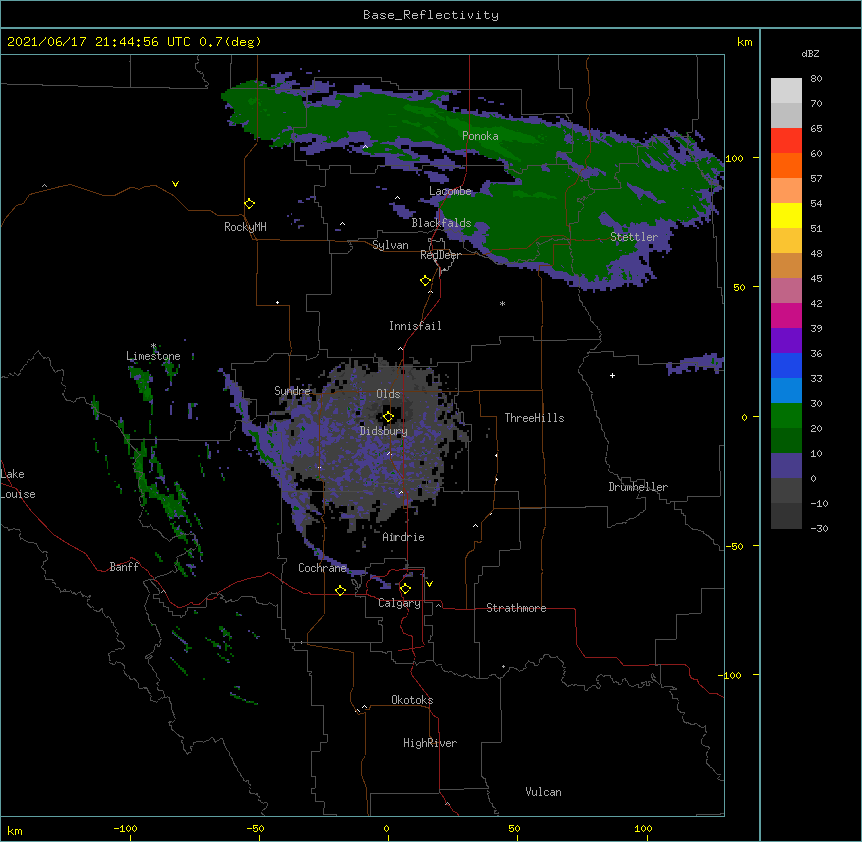Click the Okotoks label
The image size is (862, 842).
pos(412,700)
